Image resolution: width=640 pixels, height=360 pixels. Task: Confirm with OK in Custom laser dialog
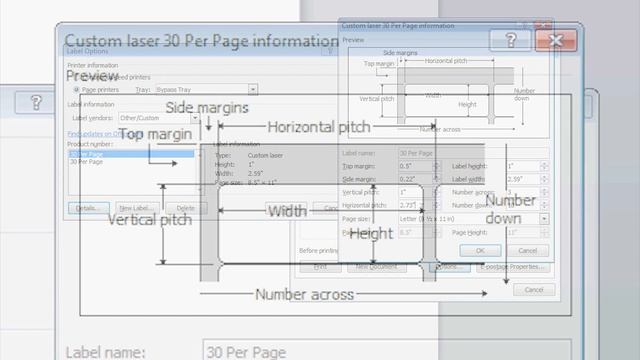[x=480, y=251]
